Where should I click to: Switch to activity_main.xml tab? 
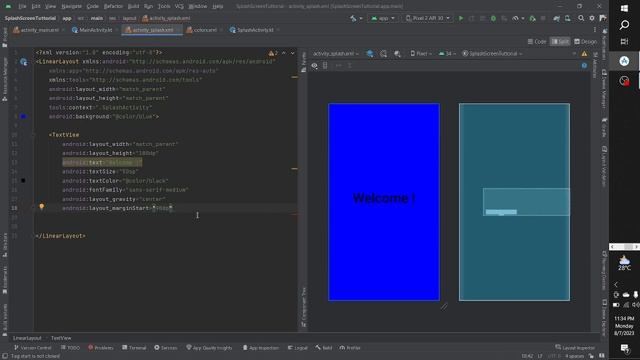click(39, 30)
